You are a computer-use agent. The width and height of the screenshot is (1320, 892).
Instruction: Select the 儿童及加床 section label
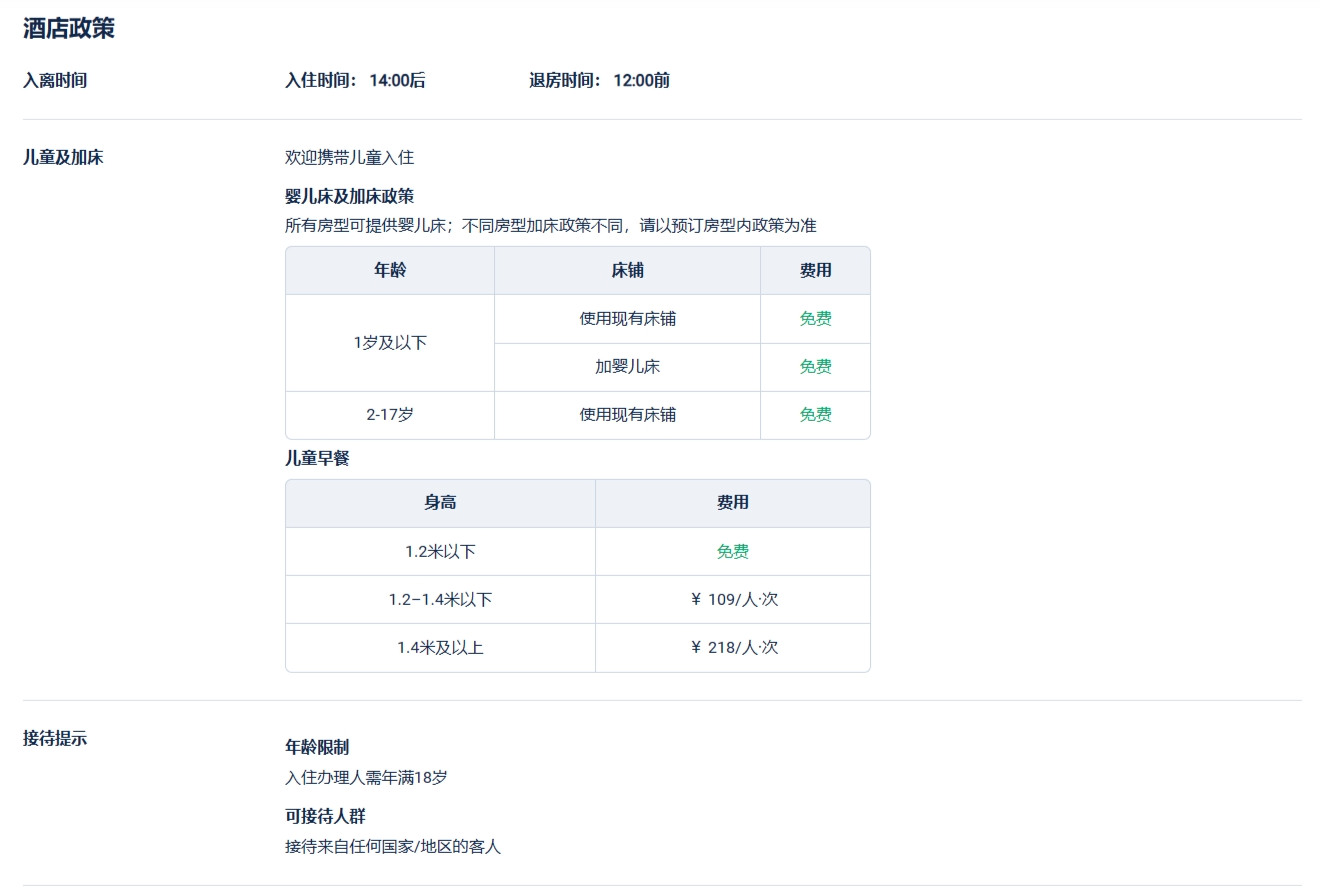63,157
